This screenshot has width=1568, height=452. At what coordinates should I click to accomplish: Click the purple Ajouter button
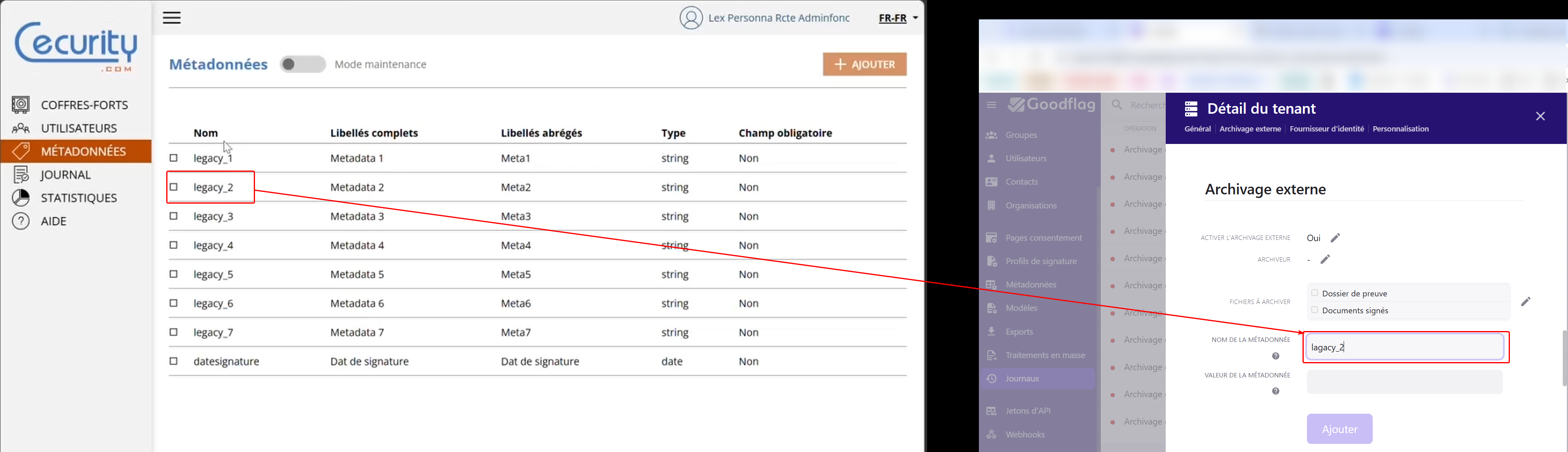1339,429
